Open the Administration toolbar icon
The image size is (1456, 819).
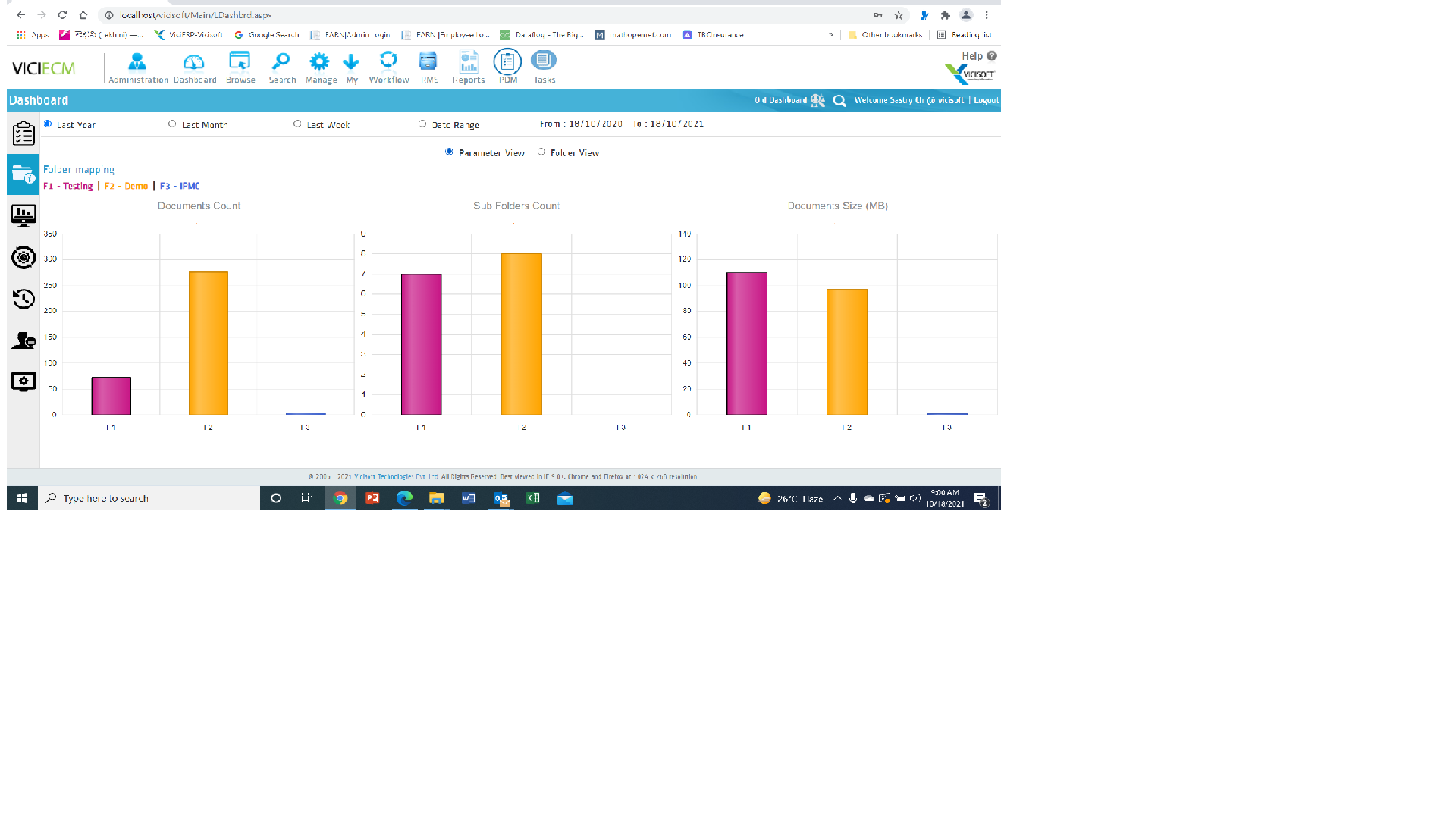(137, 67)
